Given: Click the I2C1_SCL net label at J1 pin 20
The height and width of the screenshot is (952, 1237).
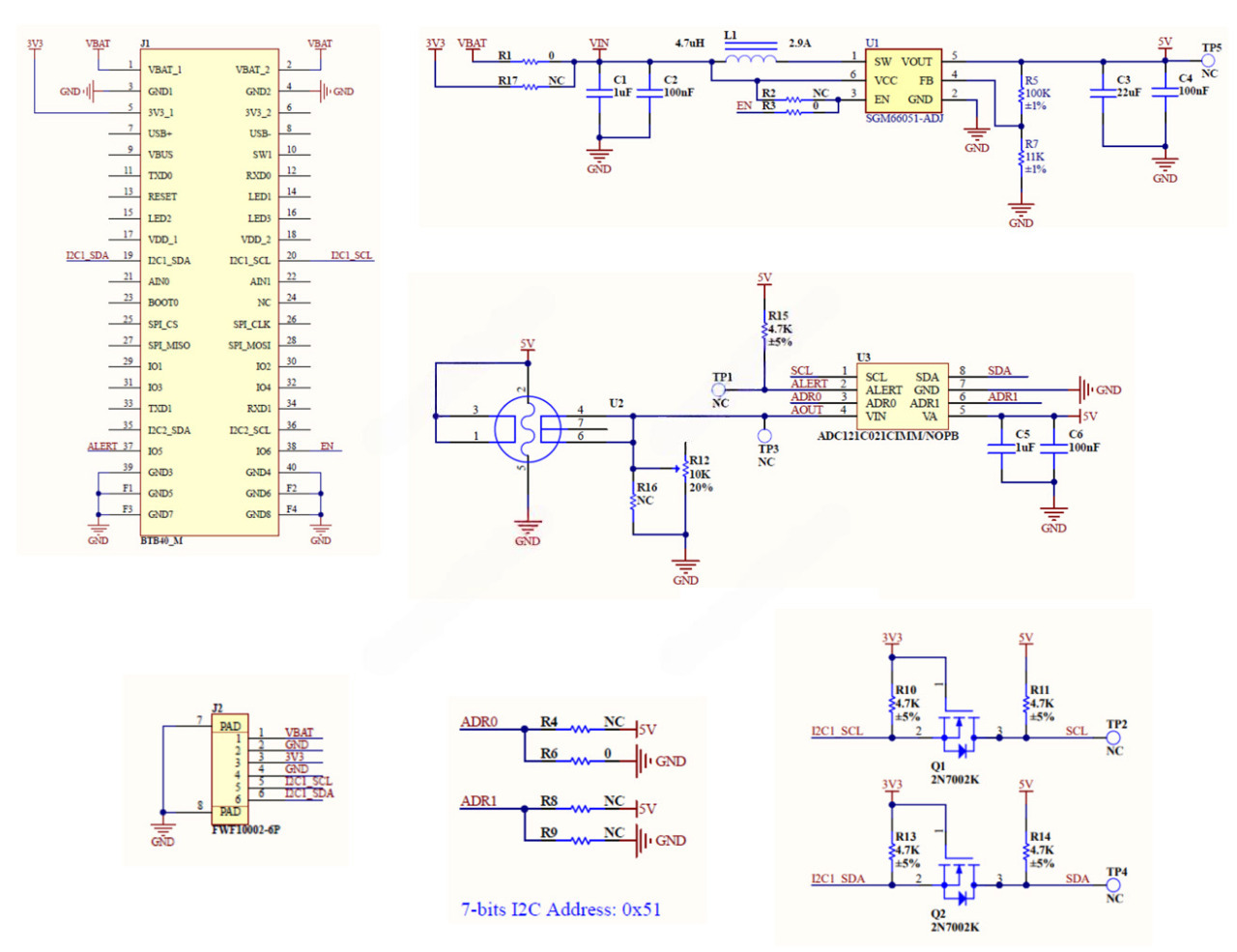Looking at the screenshot, I should [351, 256].
